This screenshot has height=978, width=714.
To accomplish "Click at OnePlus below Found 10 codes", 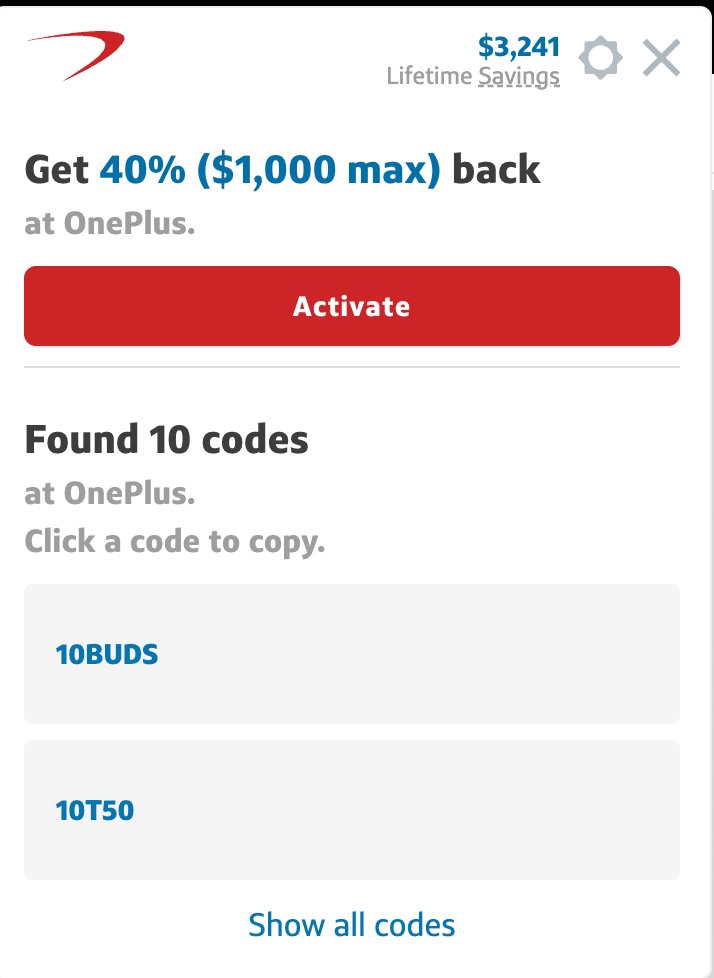I will click(x=110, y=492).
